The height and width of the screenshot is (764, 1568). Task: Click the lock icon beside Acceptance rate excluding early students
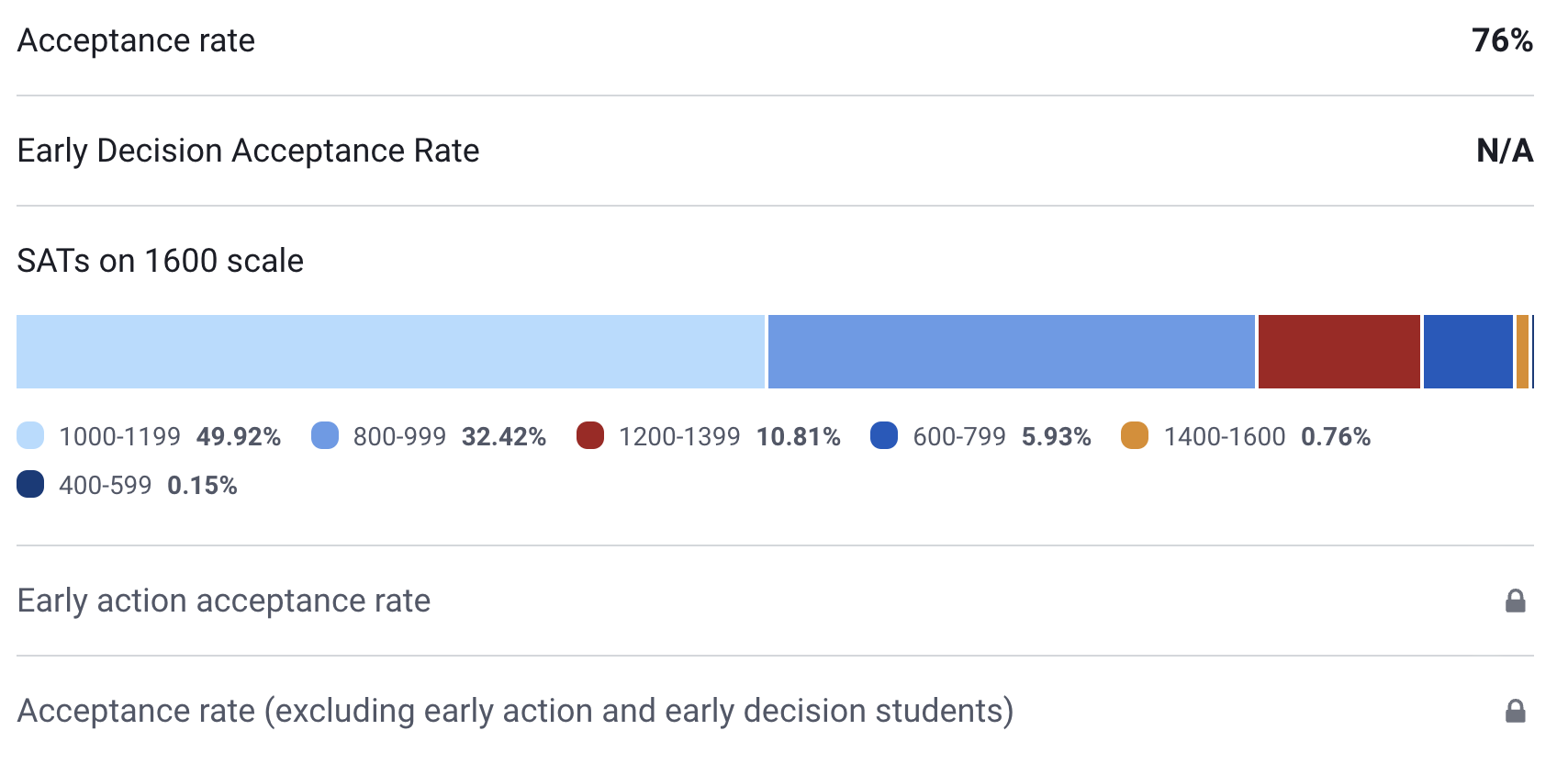[x=1515, y=712]
